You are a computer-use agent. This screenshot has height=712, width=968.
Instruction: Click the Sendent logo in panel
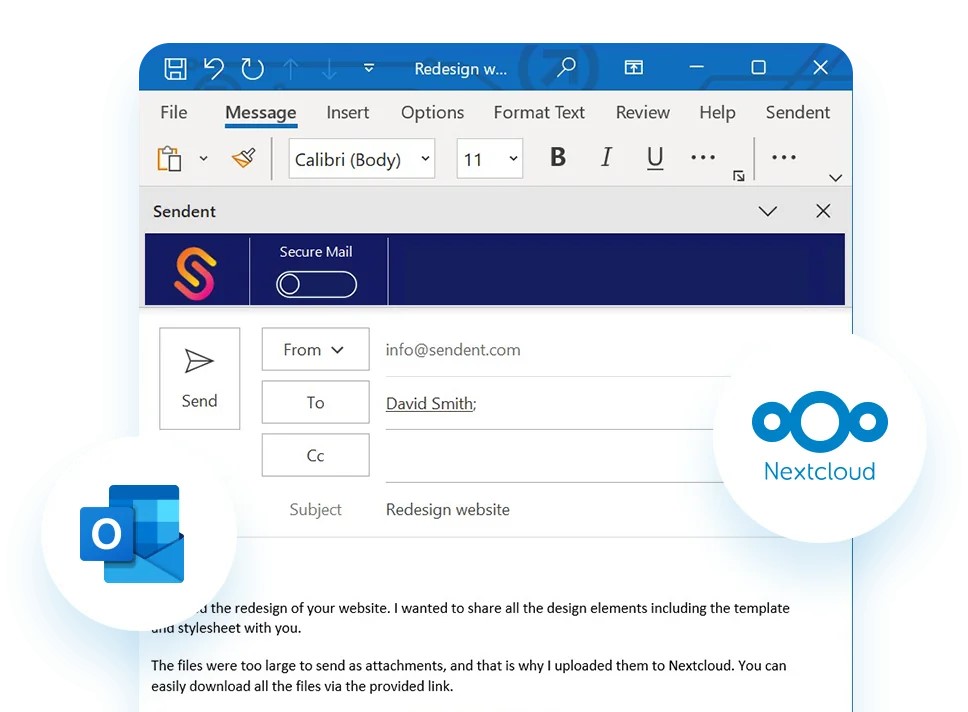point(195,272)
